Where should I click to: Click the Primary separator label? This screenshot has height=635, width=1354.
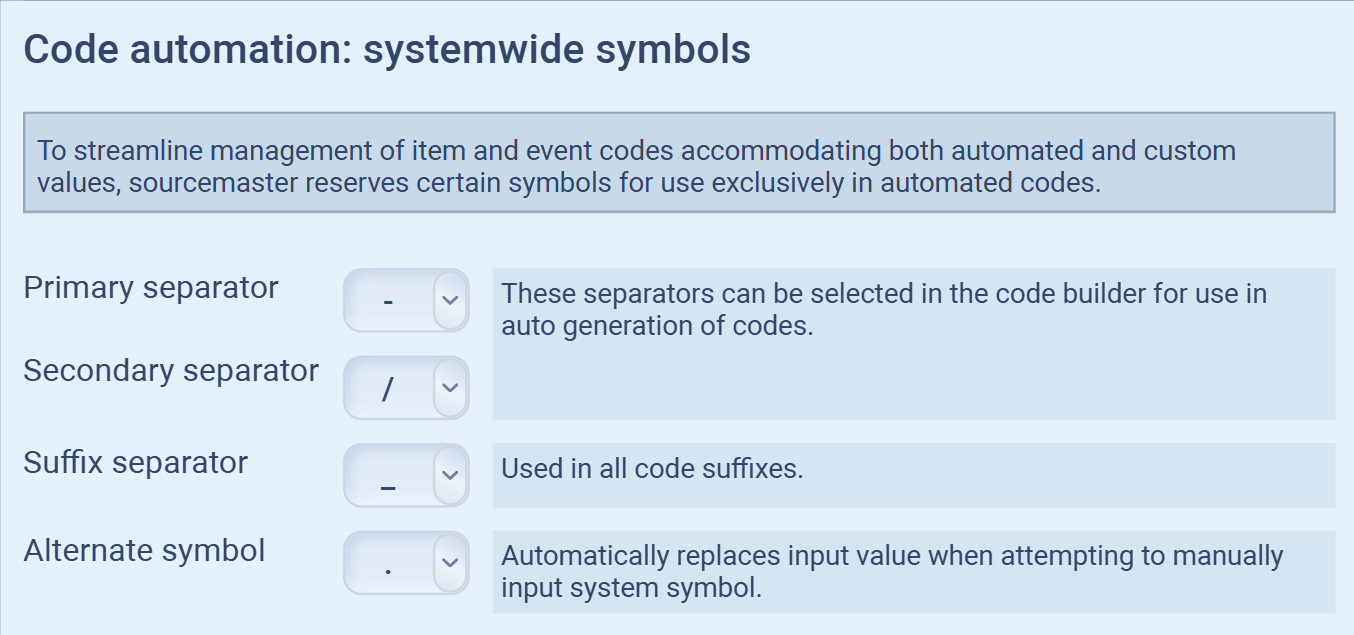point(151,288)
